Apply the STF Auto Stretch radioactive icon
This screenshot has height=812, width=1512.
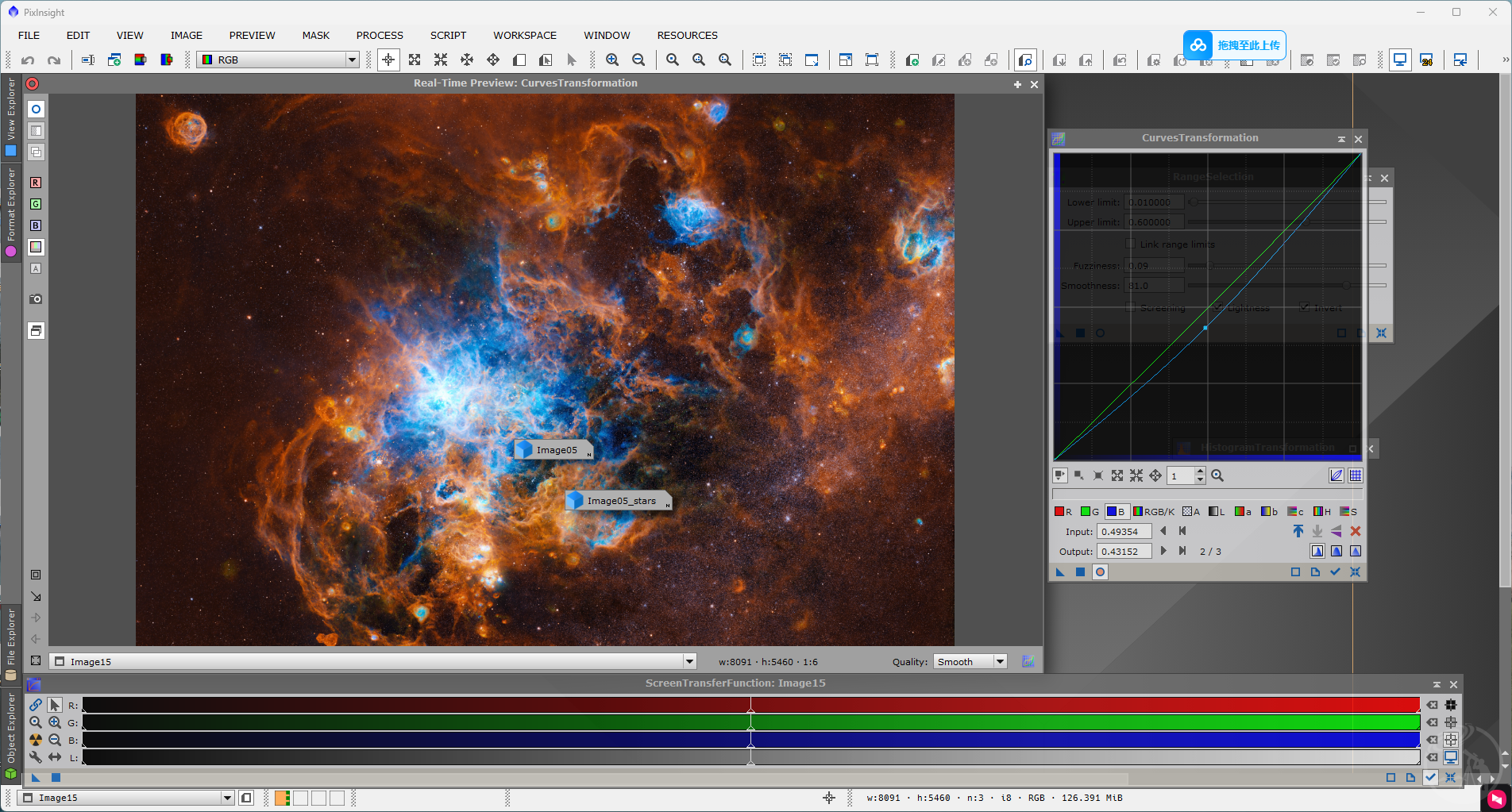[x=36, y=740]
